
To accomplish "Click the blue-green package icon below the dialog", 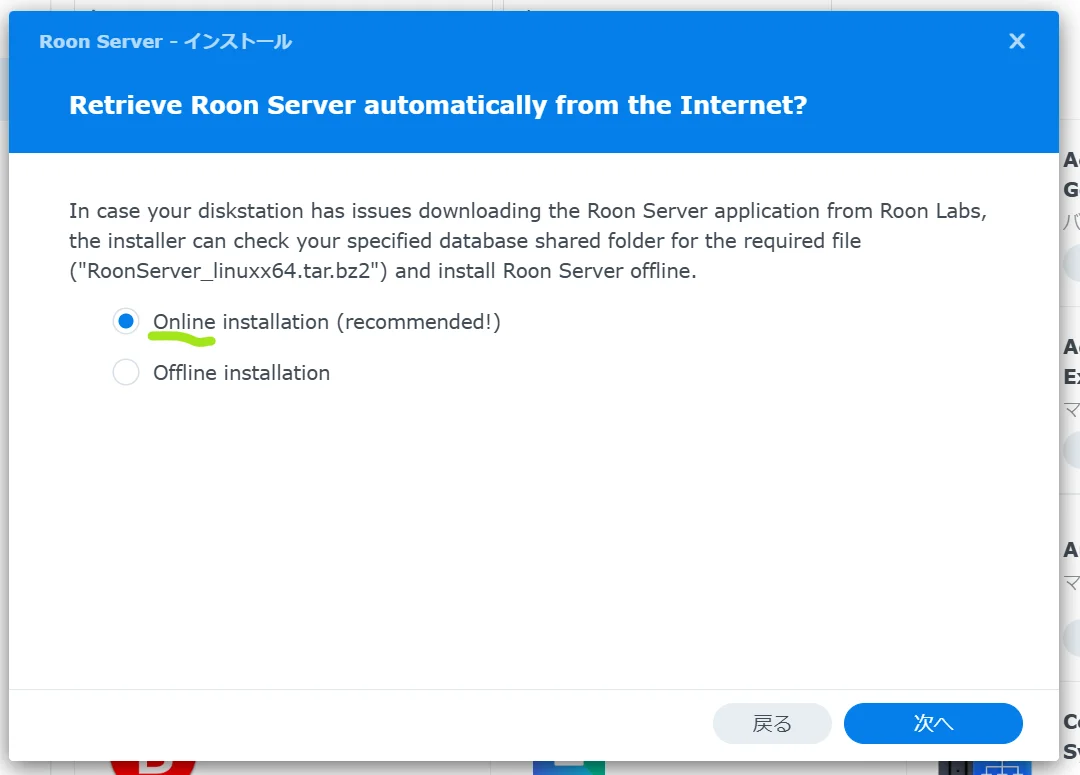I will tap(568, 768).
